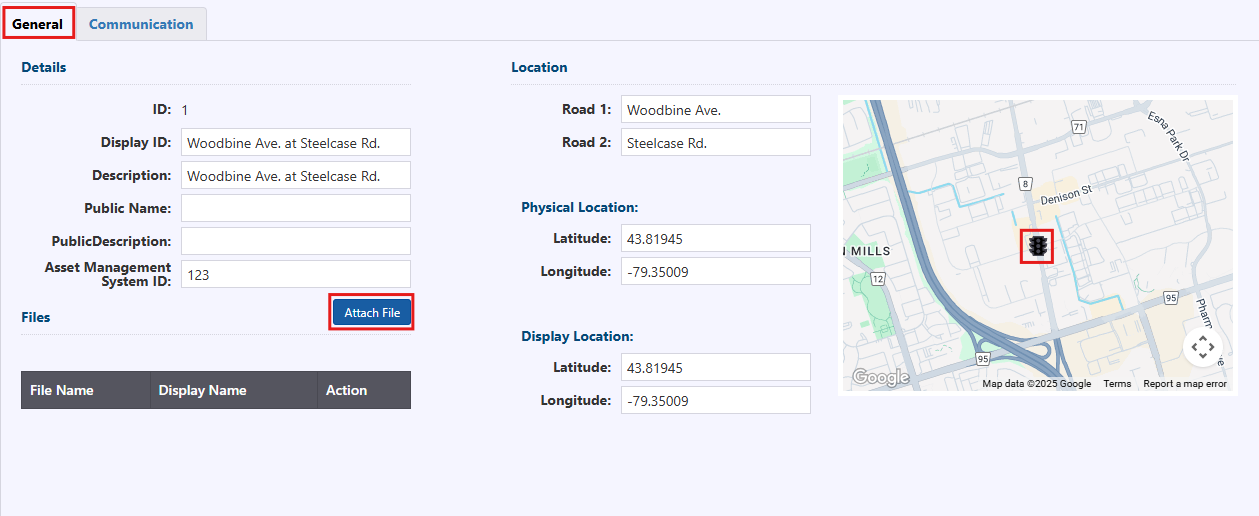Click the route 8 shield on map
This screenshot has width=1259, height=516.
pyautogui.click(x=1025, y=184)
